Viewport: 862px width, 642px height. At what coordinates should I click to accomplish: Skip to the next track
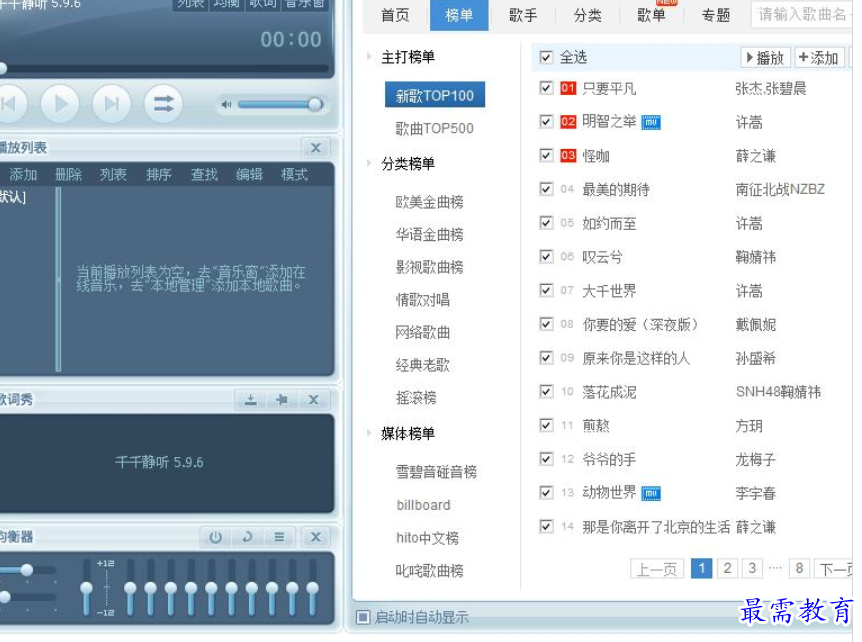112,104
